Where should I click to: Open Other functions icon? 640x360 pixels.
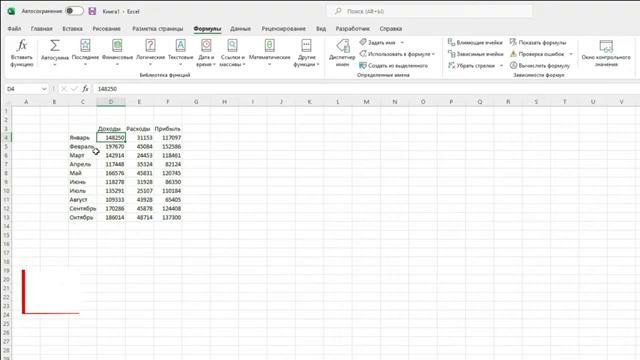click(306, 45)
